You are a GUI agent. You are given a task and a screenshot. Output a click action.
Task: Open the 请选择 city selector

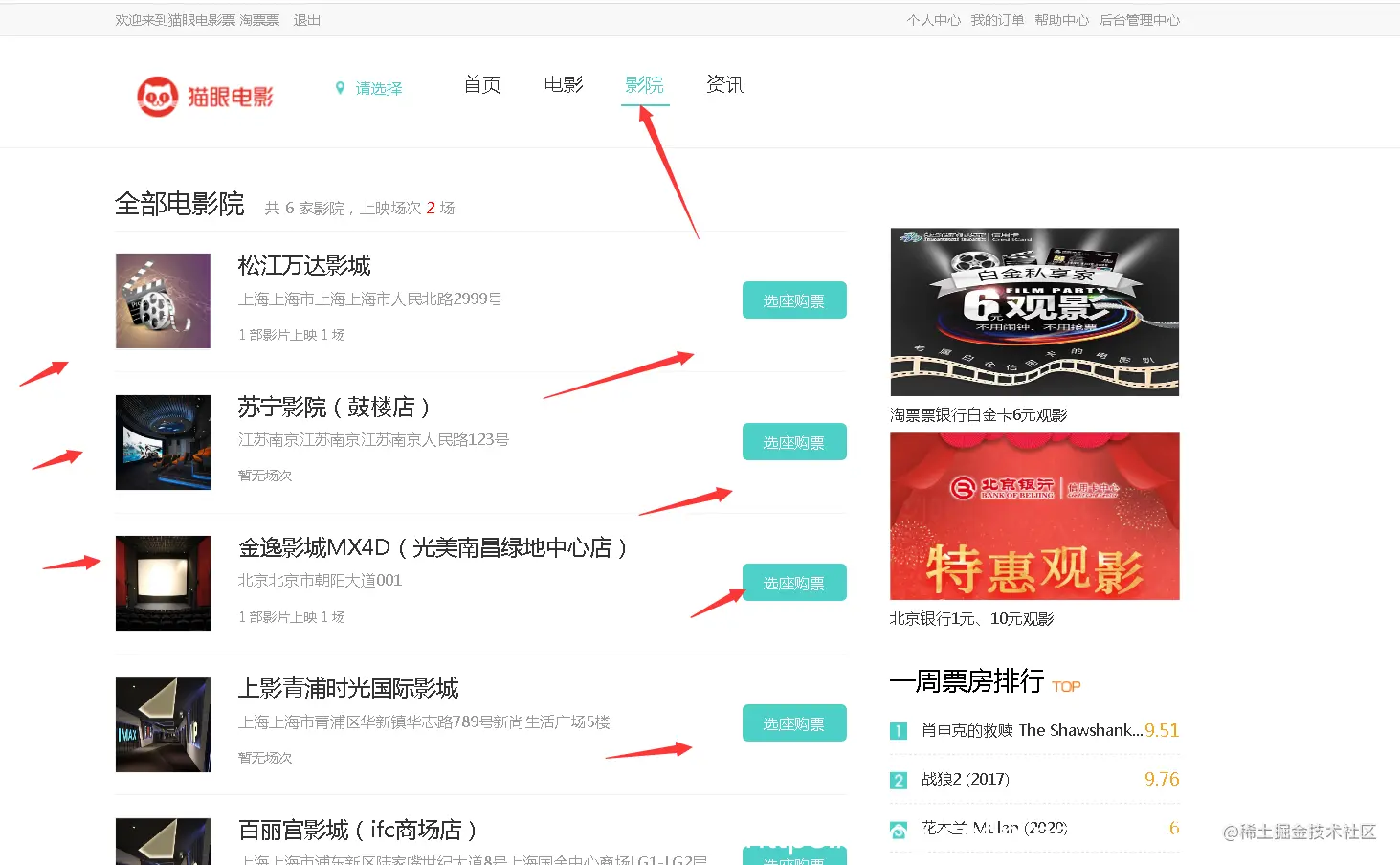coord(379,88)
